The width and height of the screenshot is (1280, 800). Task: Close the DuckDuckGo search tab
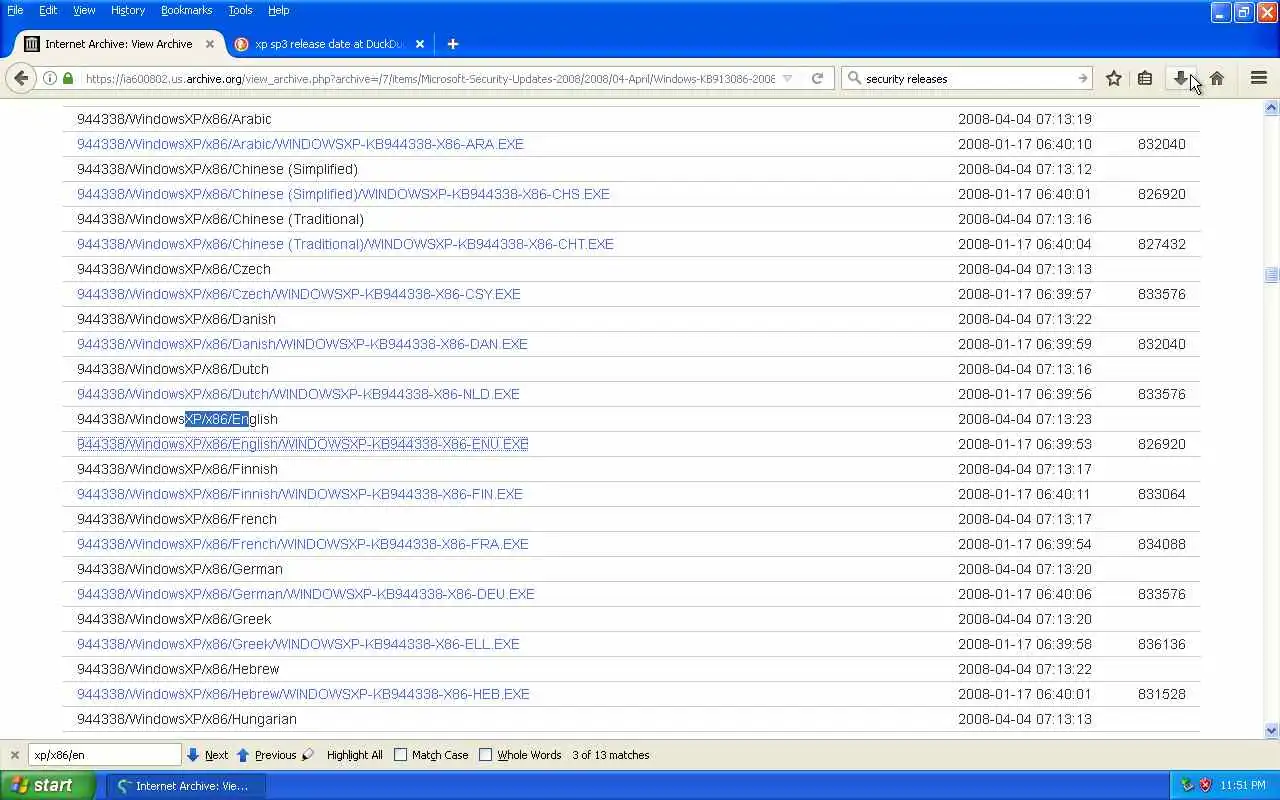point(420,44)
